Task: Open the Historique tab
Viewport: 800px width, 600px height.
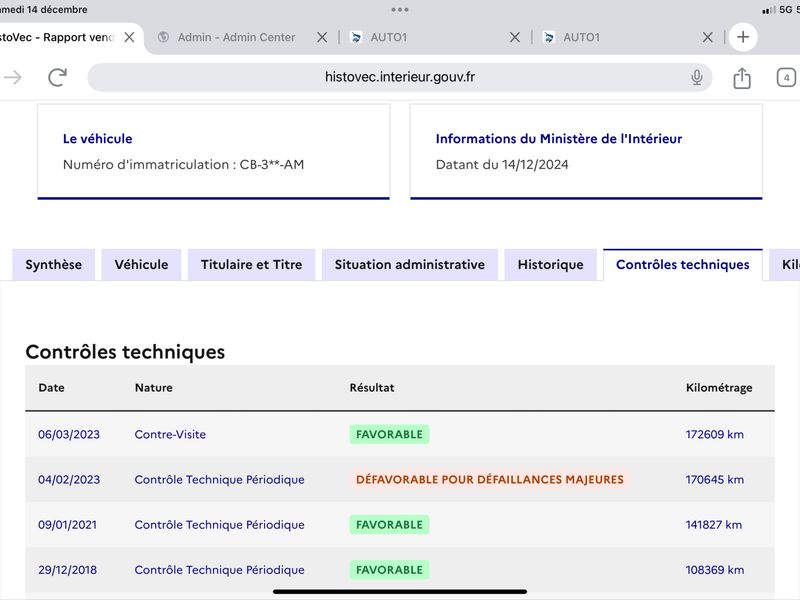Action: (551, 265)
